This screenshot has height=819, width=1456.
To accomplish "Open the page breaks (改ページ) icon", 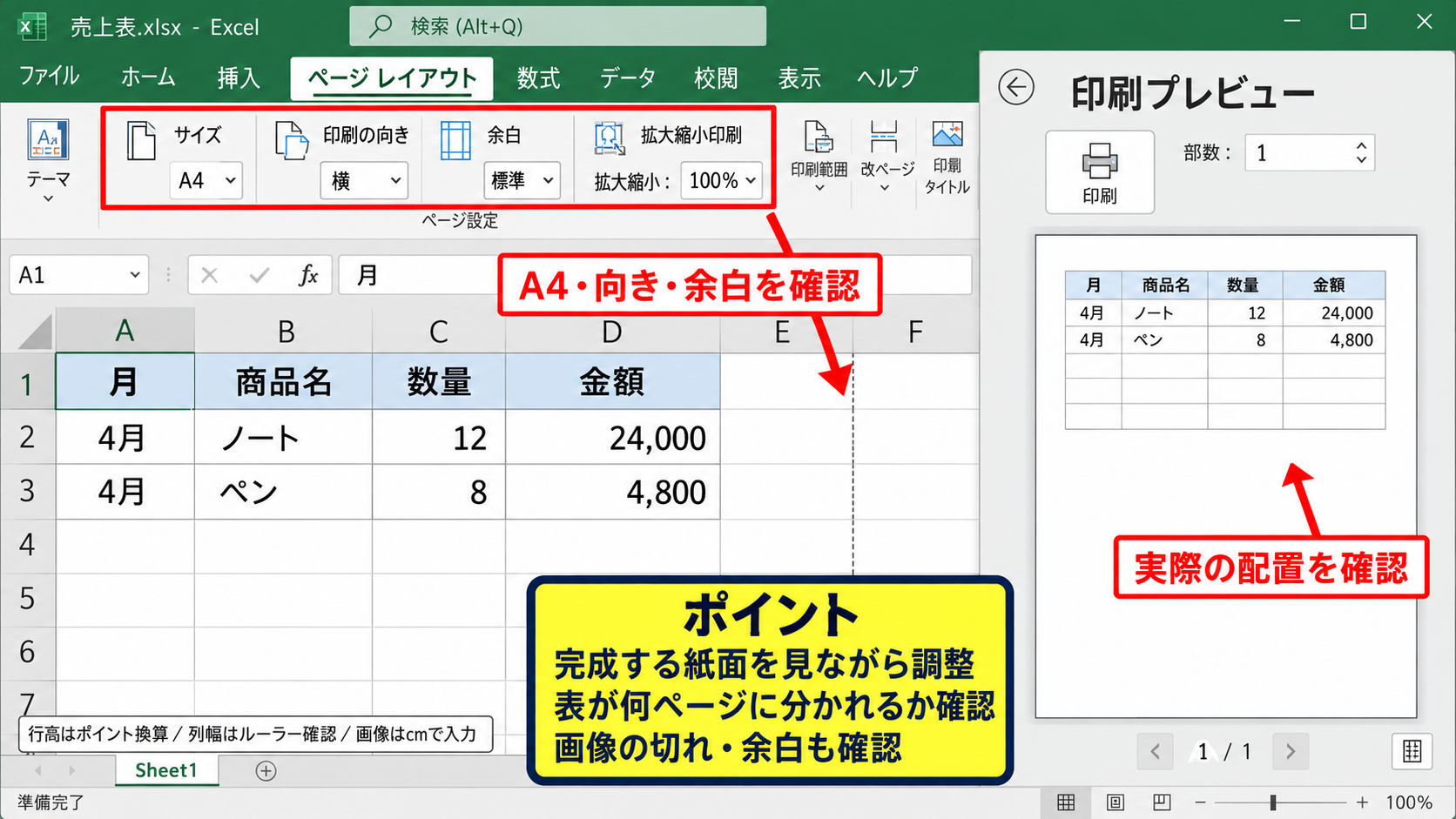I will click(x=884, y=138).
